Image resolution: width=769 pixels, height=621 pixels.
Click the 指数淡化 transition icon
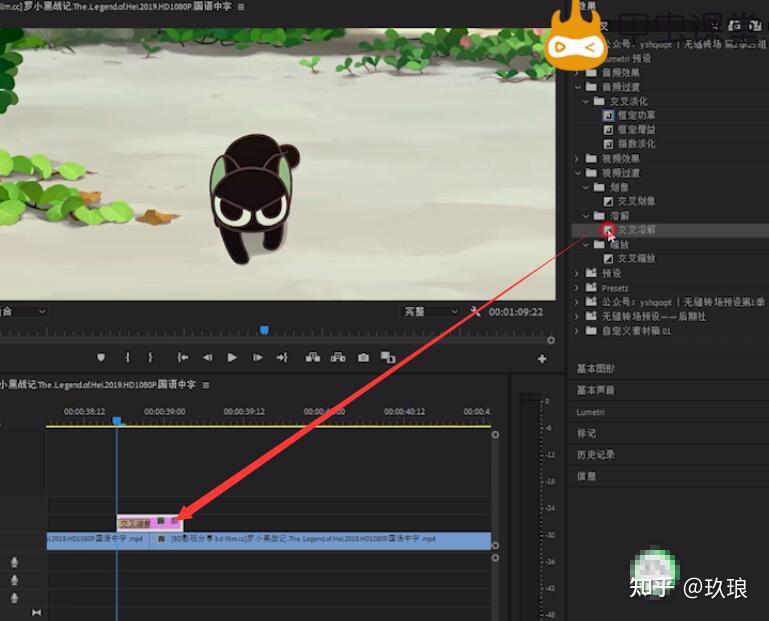[x=608, y=144]
